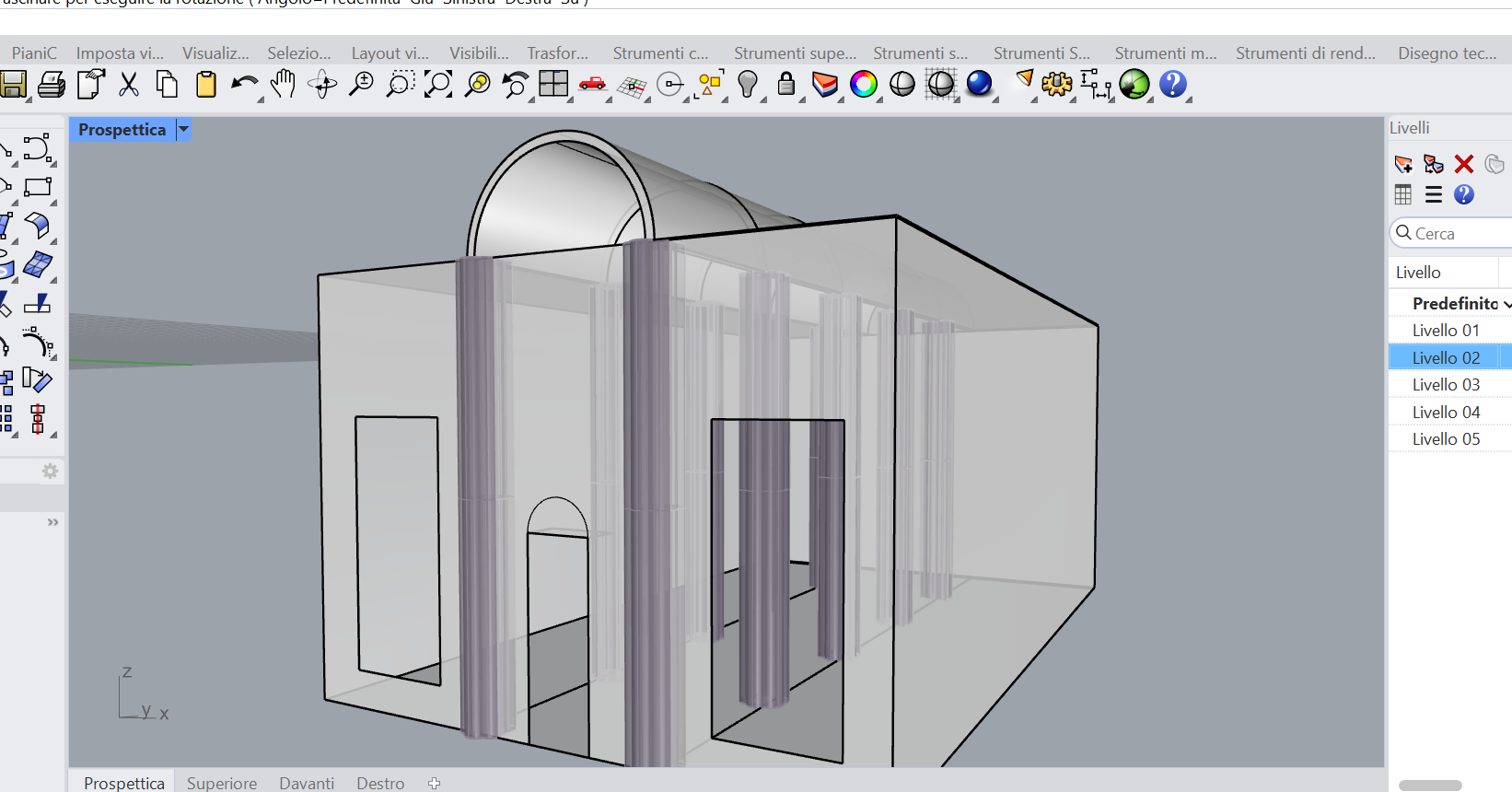Click the Save floppy disk icon
The image size is (1512, 792).
[13, 85]
